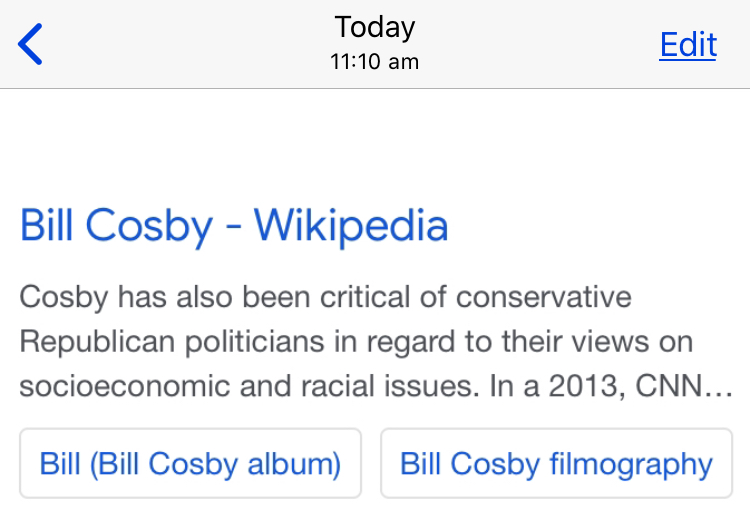Click the snippet line starting 'Republican politicians'
The image size is (750, 517).
click(x=356, y=342)
